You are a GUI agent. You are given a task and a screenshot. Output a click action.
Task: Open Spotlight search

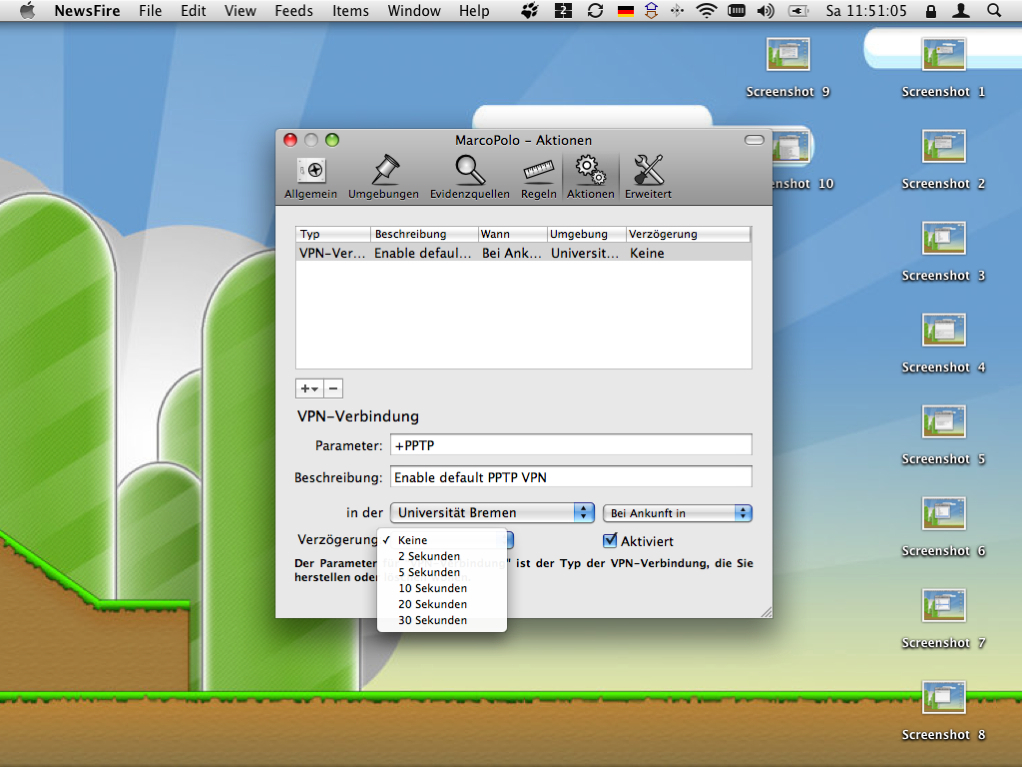pyautogui.click(x=994, y=10)
